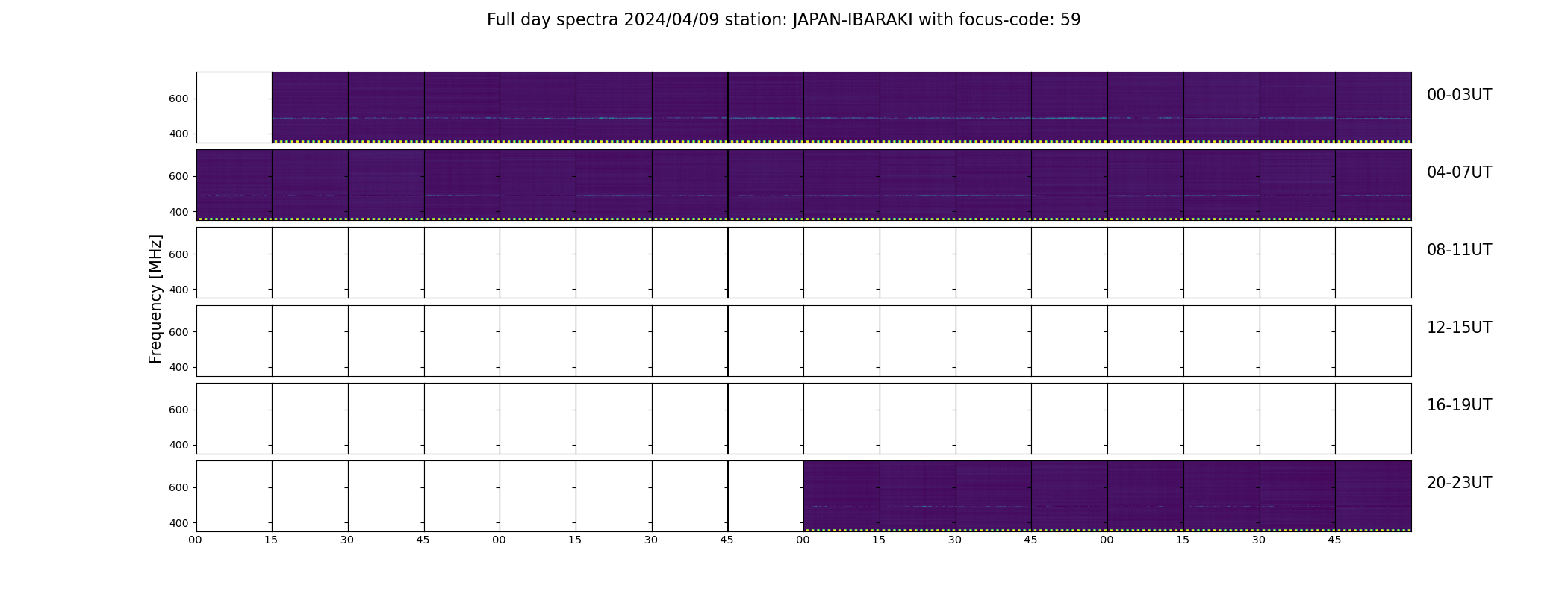Image resolution: width=1568 pixels, height=597 pixels.
Task: Click the 600 tick label of the 16-19UT row
Action: pos(178,410)
